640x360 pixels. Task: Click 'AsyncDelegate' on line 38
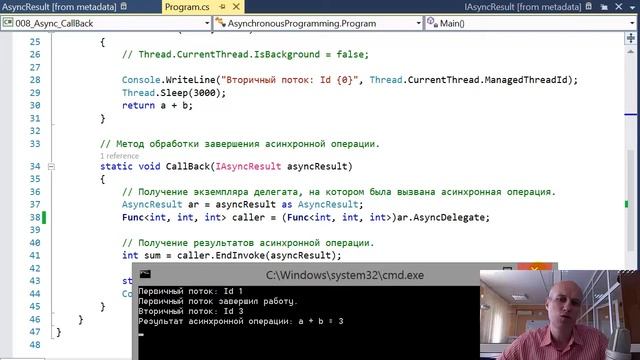[x=449, y=217]
